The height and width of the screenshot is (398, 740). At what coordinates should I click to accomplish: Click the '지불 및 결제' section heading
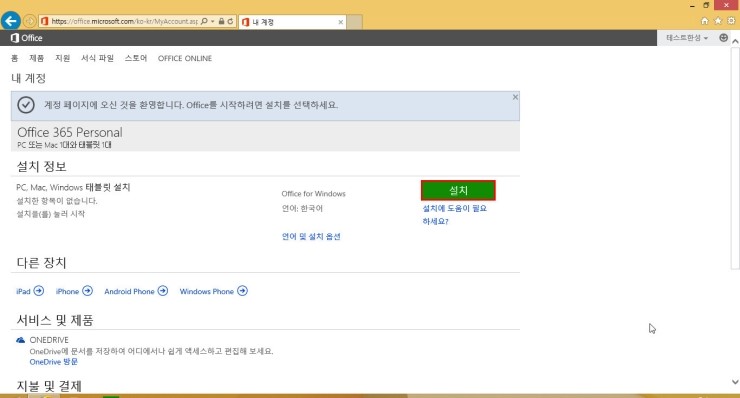(50, 386)
